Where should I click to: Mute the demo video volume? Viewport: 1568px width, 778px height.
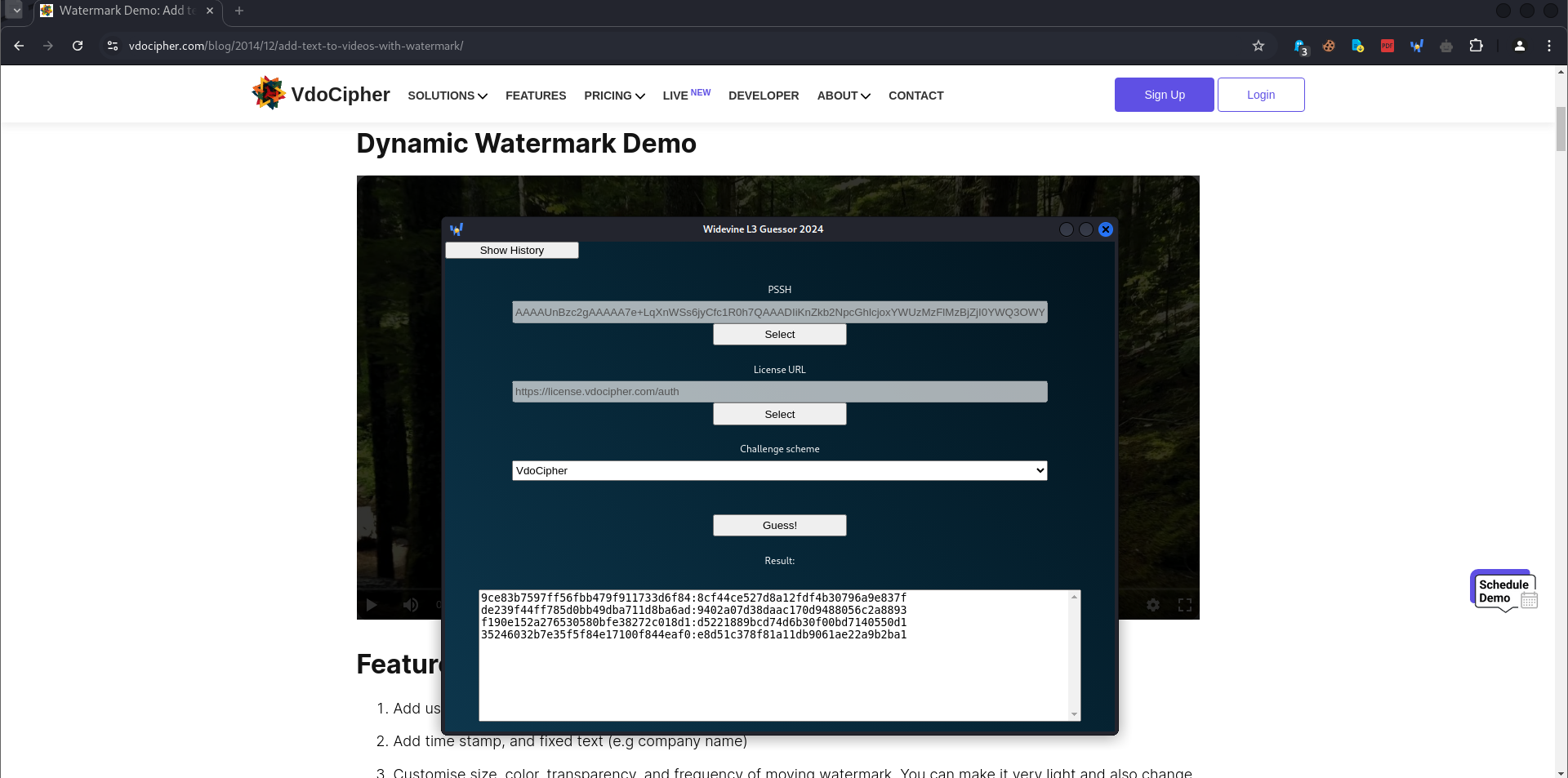point(410,605)
